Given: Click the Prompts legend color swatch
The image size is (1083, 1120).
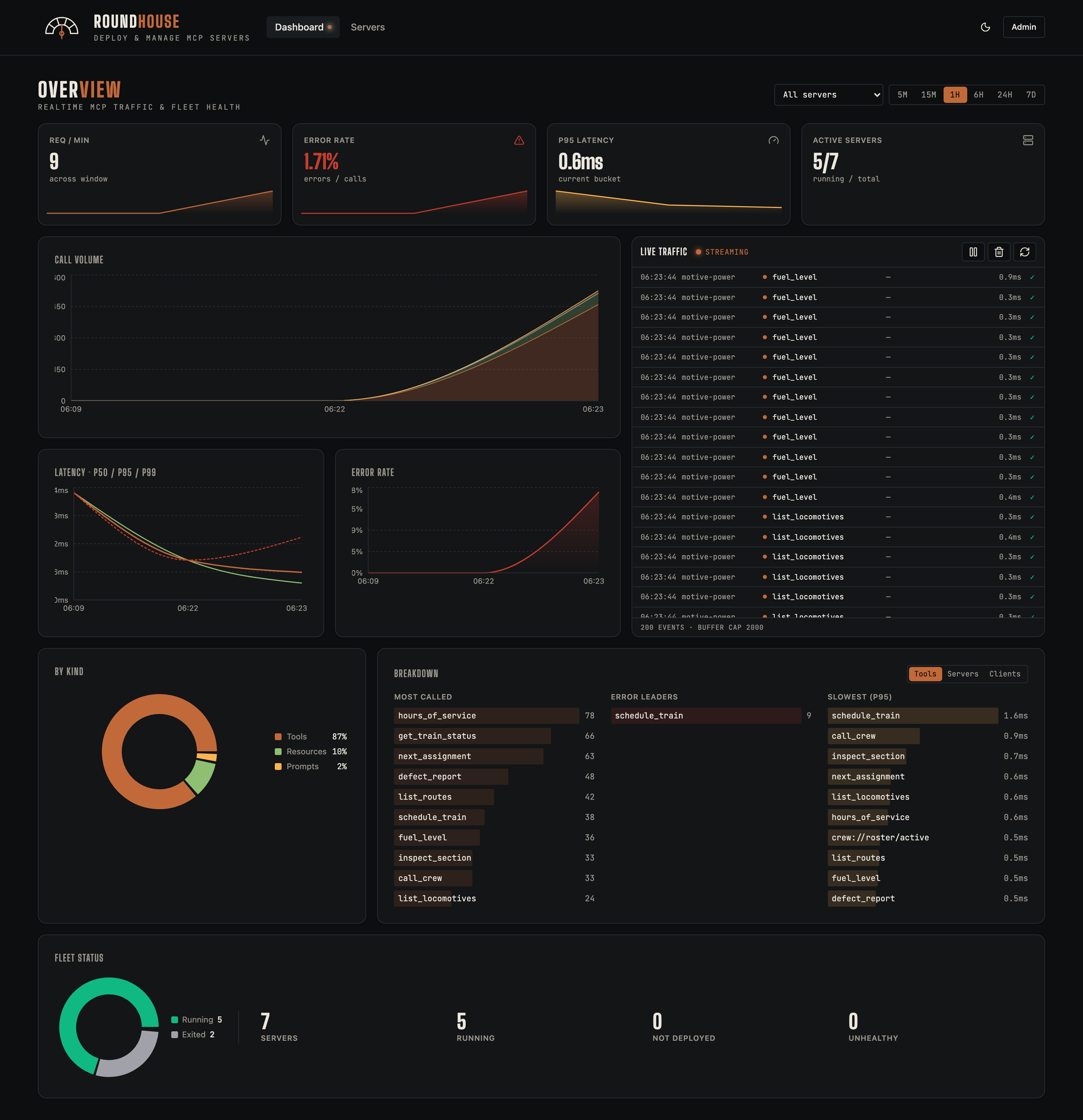Looking at the screenshot, I should (278, 766).
